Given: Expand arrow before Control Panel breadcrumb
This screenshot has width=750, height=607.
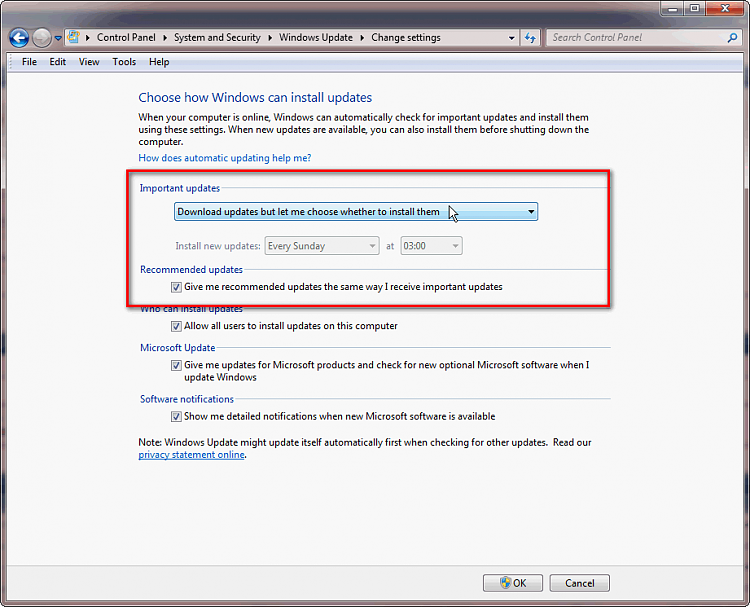Looking at the screenshot, I should tap(88, 37).
